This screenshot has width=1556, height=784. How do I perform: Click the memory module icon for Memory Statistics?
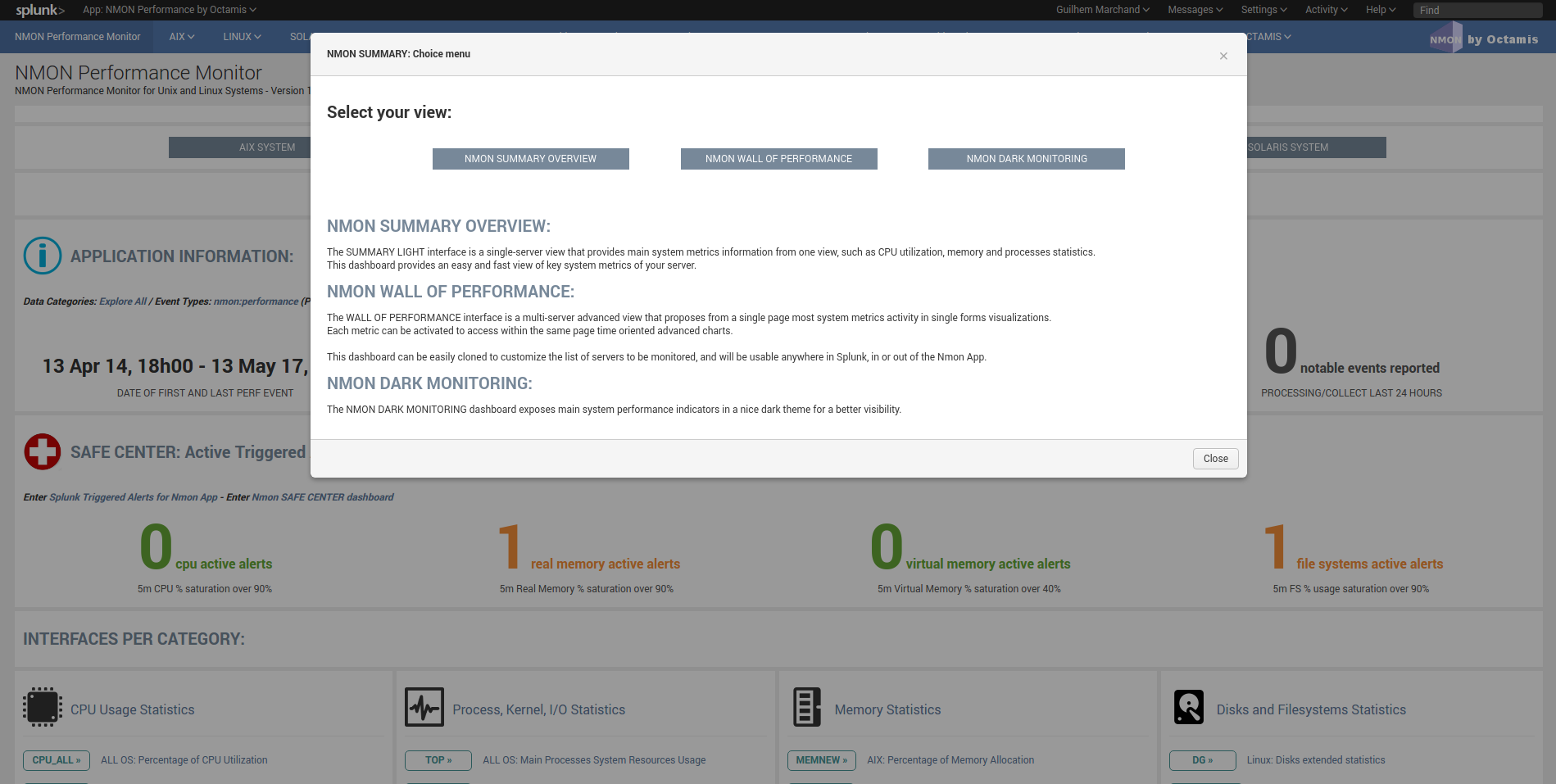[806, 706]
